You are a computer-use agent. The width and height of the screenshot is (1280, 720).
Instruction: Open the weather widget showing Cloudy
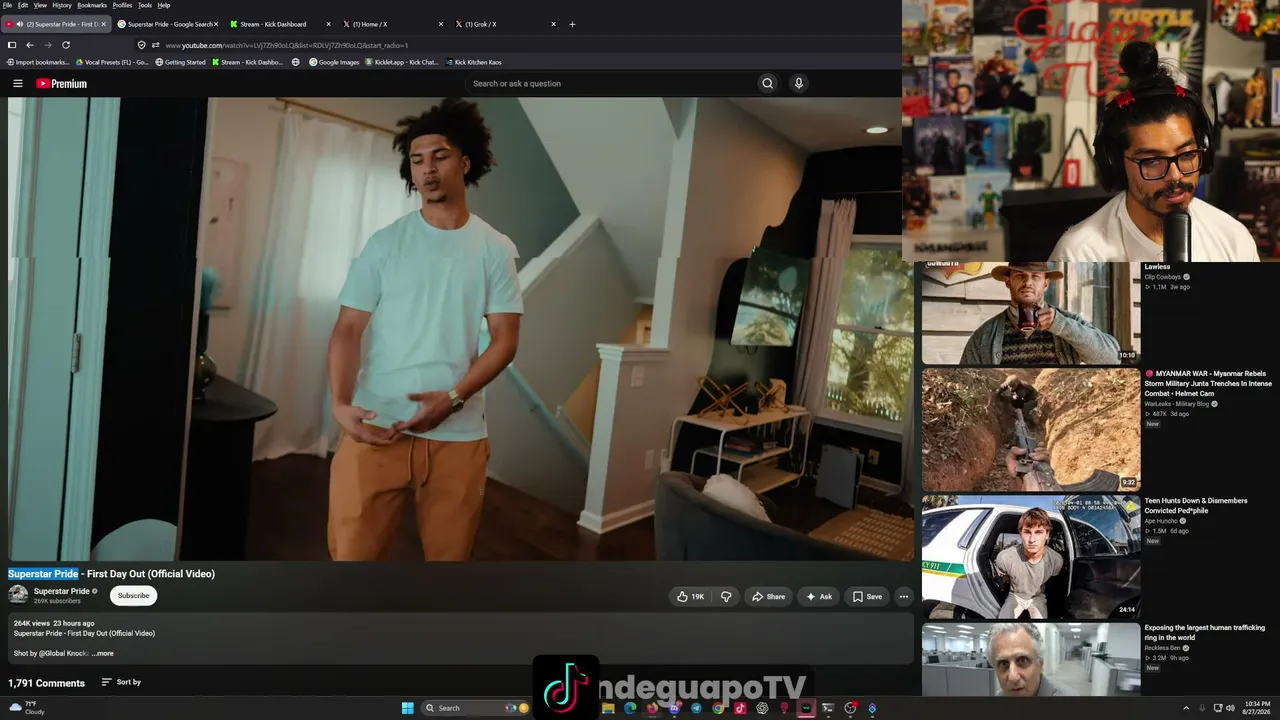pyautogui.click(x=27, y=708)
